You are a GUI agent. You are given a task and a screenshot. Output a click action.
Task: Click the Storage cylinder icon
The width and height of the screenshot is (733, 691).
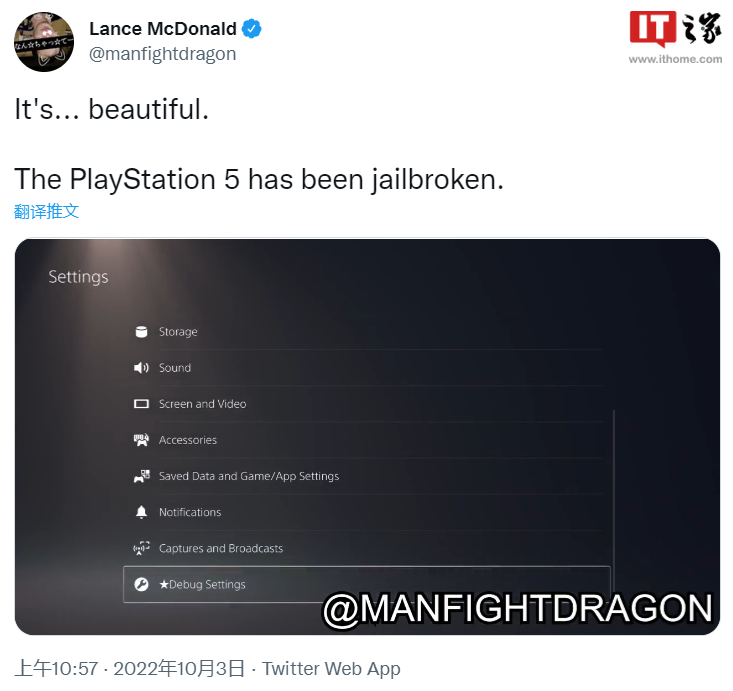pos(141,332)
